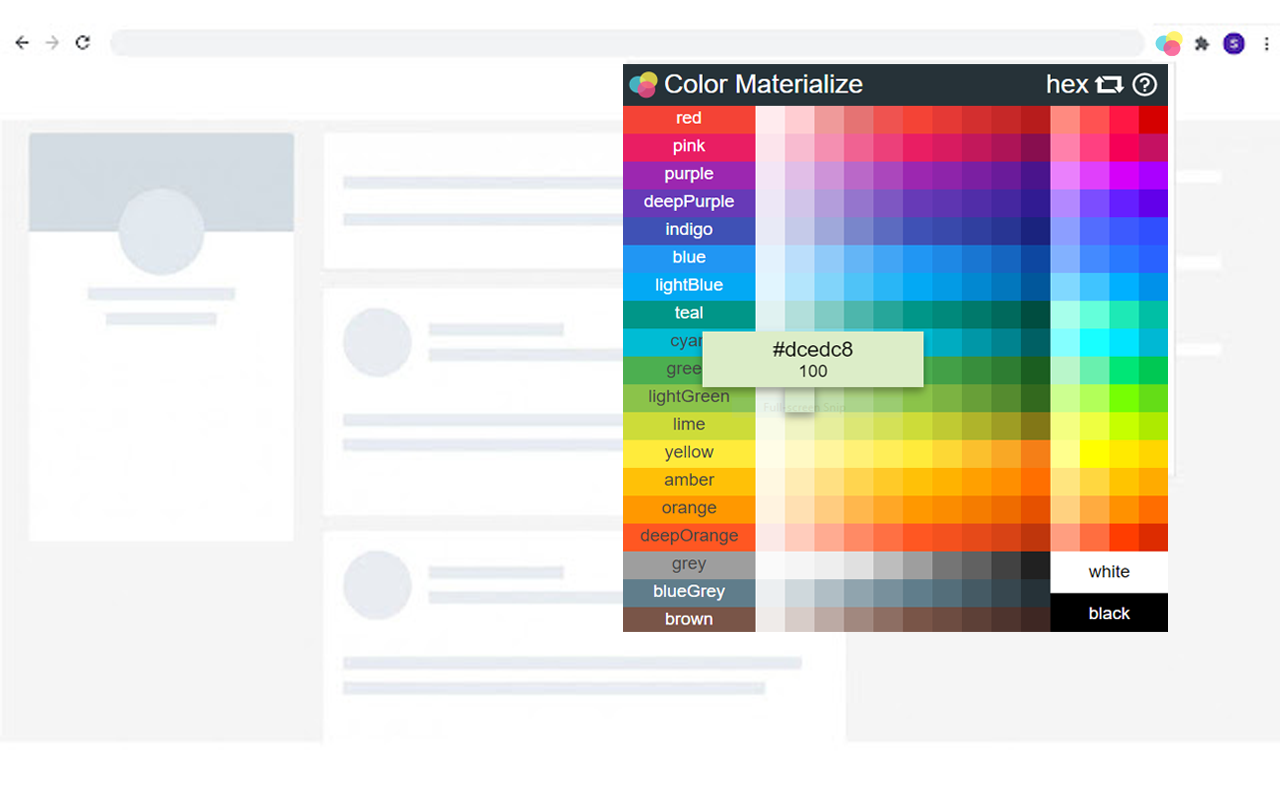Image resolution: width=1280 pixels, height=800 pixels.
Task: Click the browser back arrow
Action: point(22,42)
